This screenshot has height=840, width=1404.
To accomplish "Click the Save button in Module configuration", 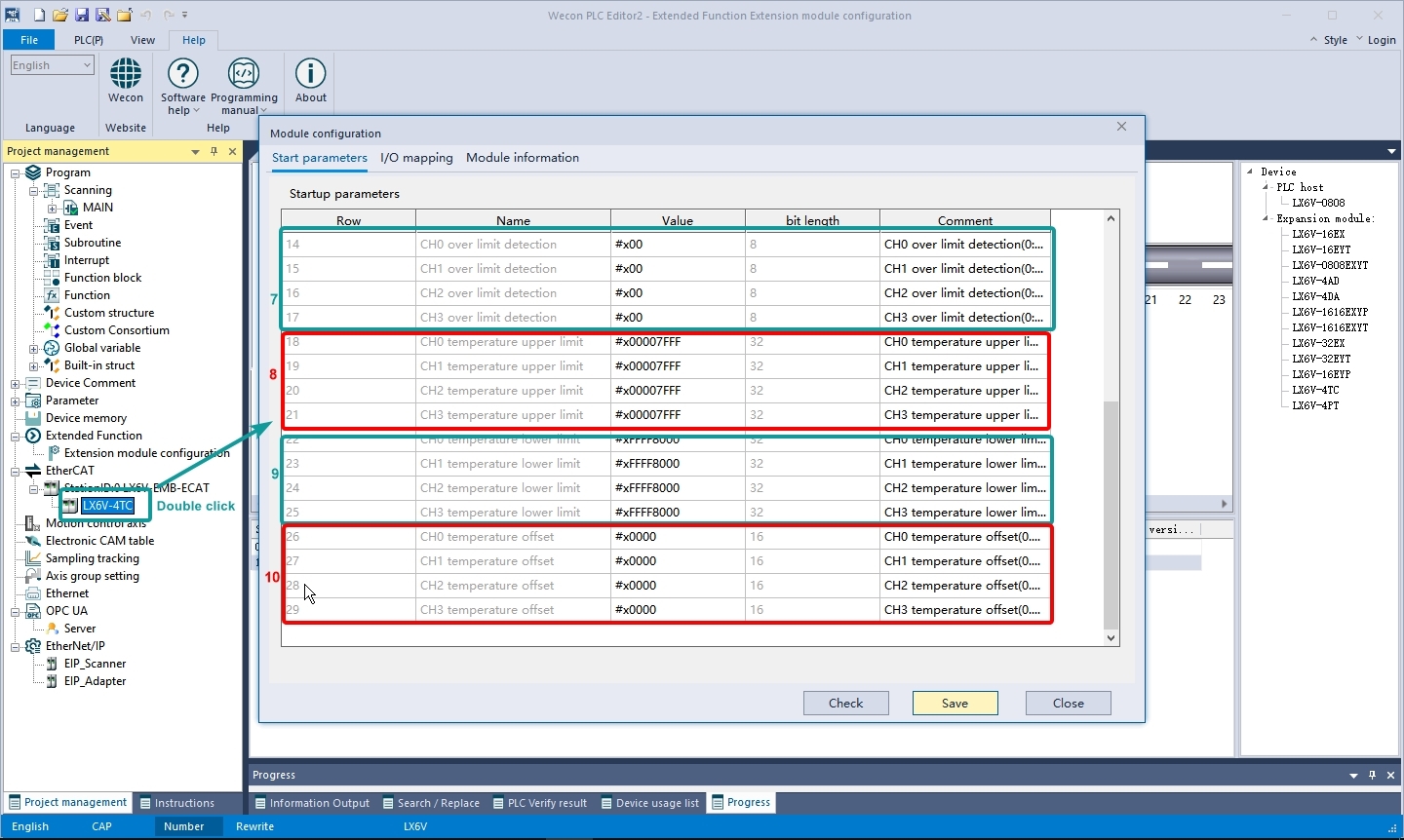I will tap(955, 704).
